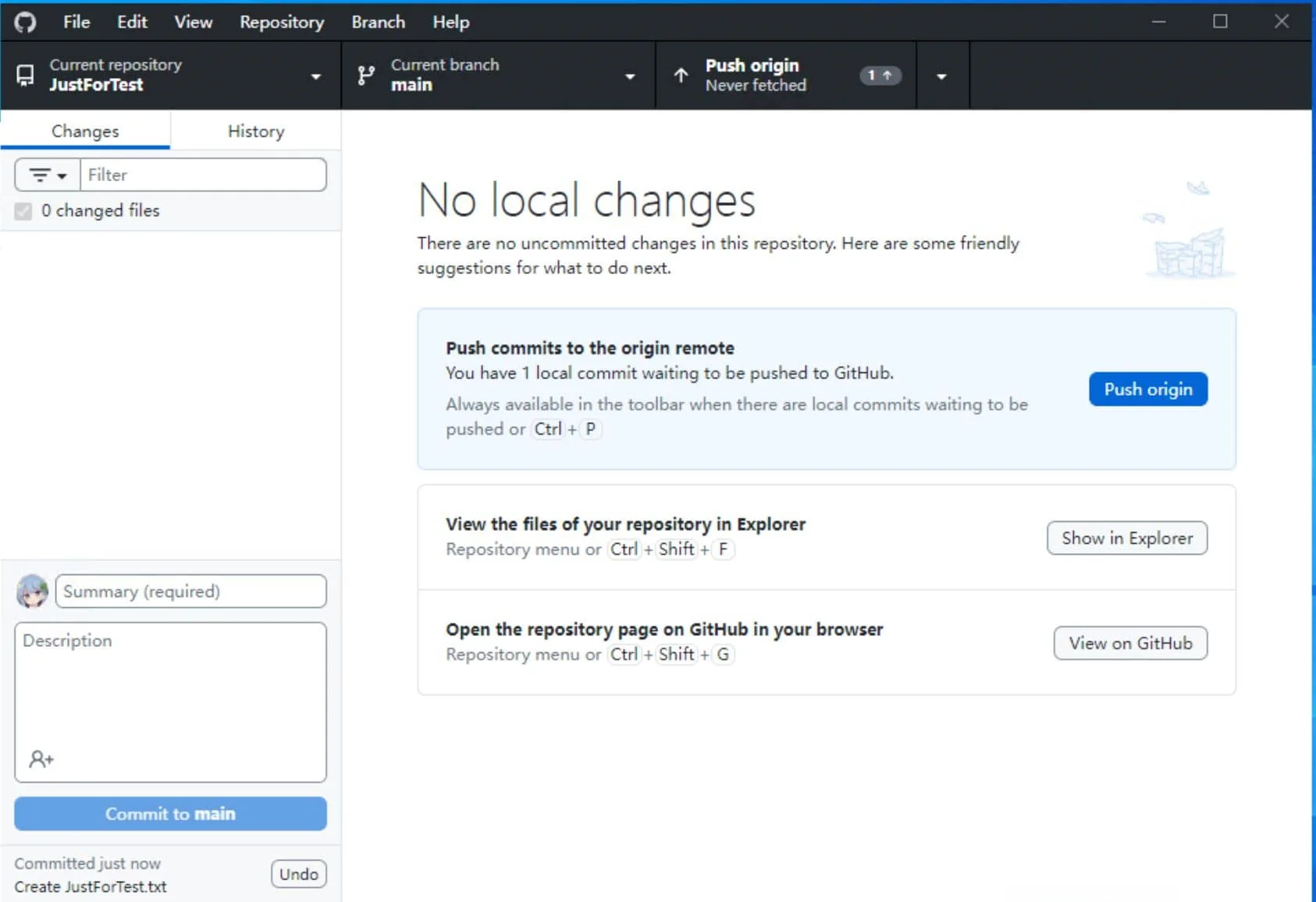Click the Commit to main button
The image size is (1316, 902).
pyautogui.click(x=170, y=813)
